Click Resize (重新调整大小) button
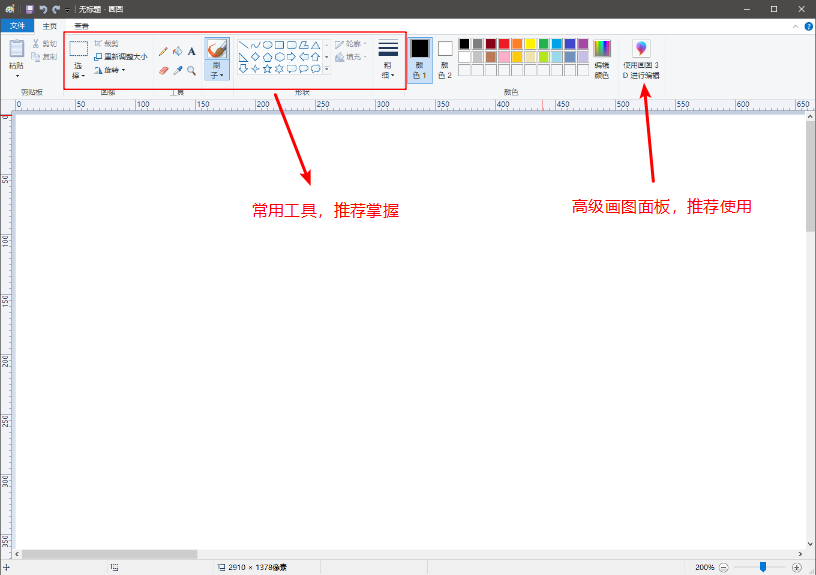The height and width of the screenshot is (575, 816). pyautogui.click(x=121, y=57)
